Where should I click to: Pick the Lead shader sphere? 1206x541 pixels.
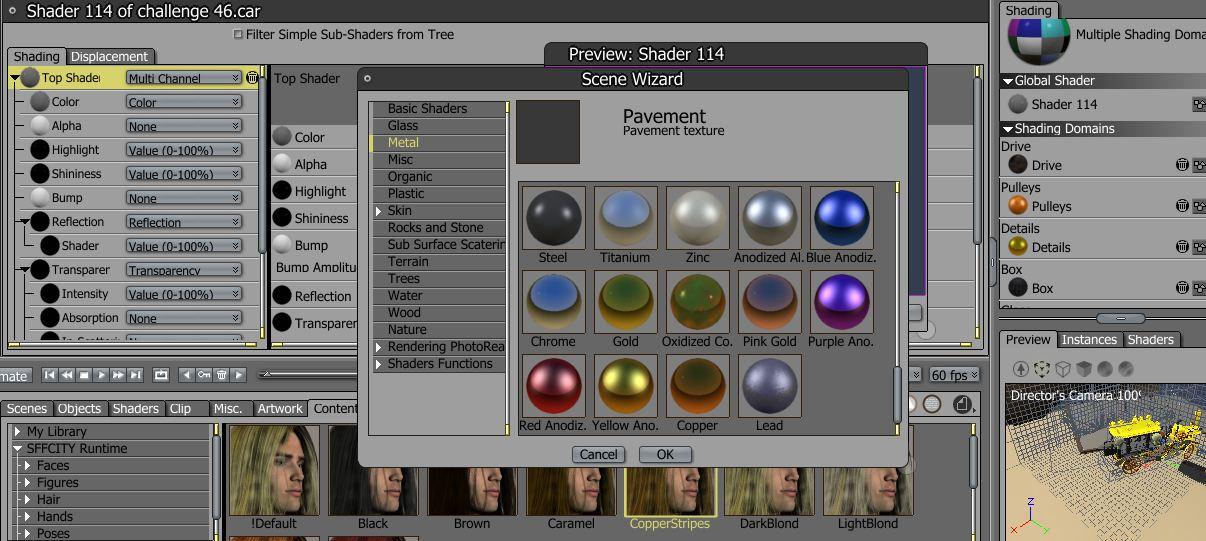769,385
